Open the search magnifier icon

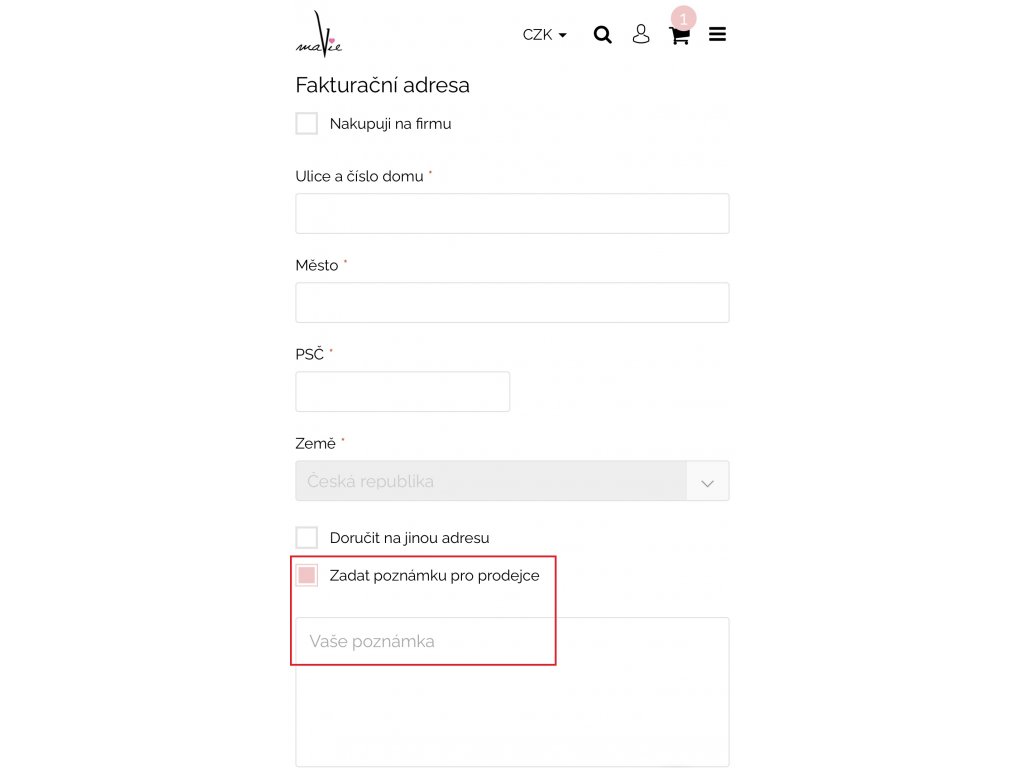point(602,35)
